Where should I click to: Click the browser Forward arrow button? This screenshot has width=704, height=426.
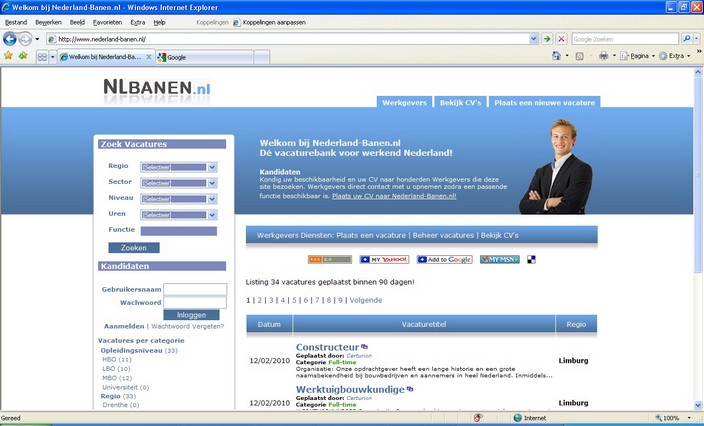click(25, 39)
